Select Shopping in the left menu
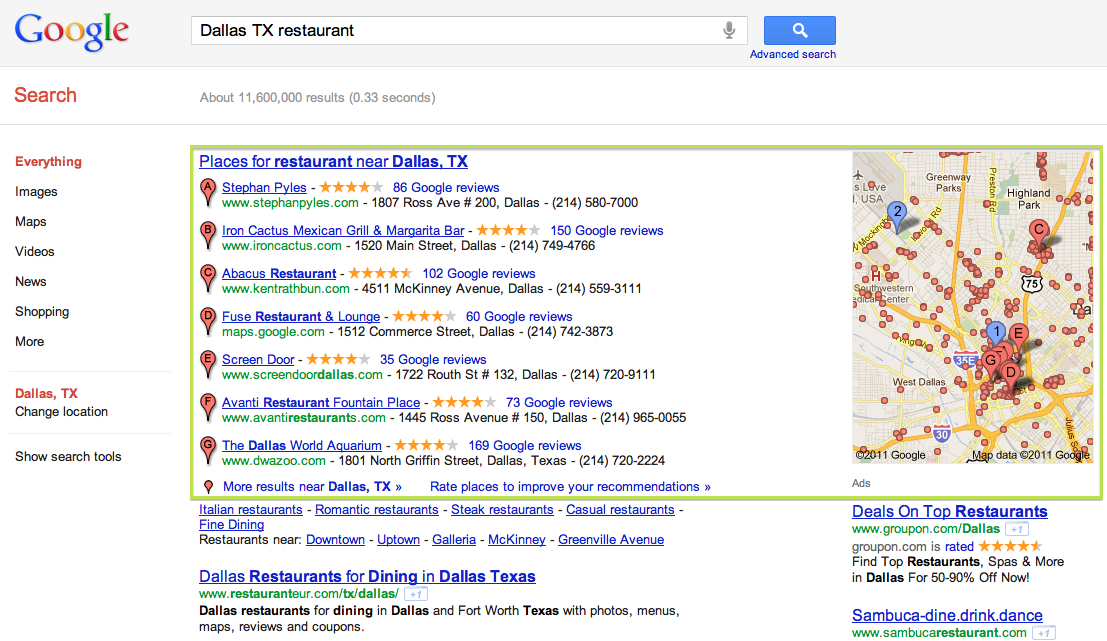1107x641 pixels. [x=42, y=312]
